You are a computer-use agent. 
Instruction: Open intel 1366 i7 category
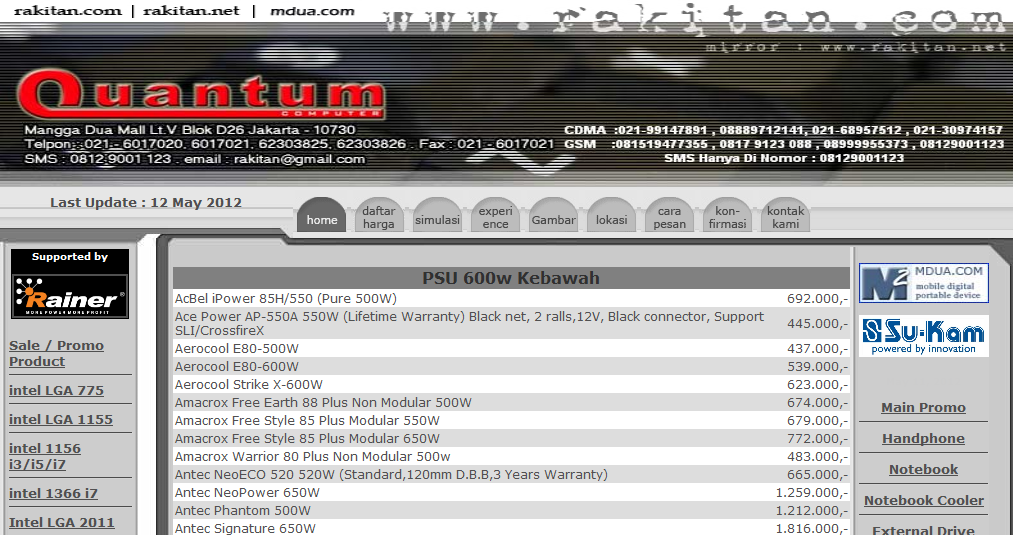[x=54, y=493]
